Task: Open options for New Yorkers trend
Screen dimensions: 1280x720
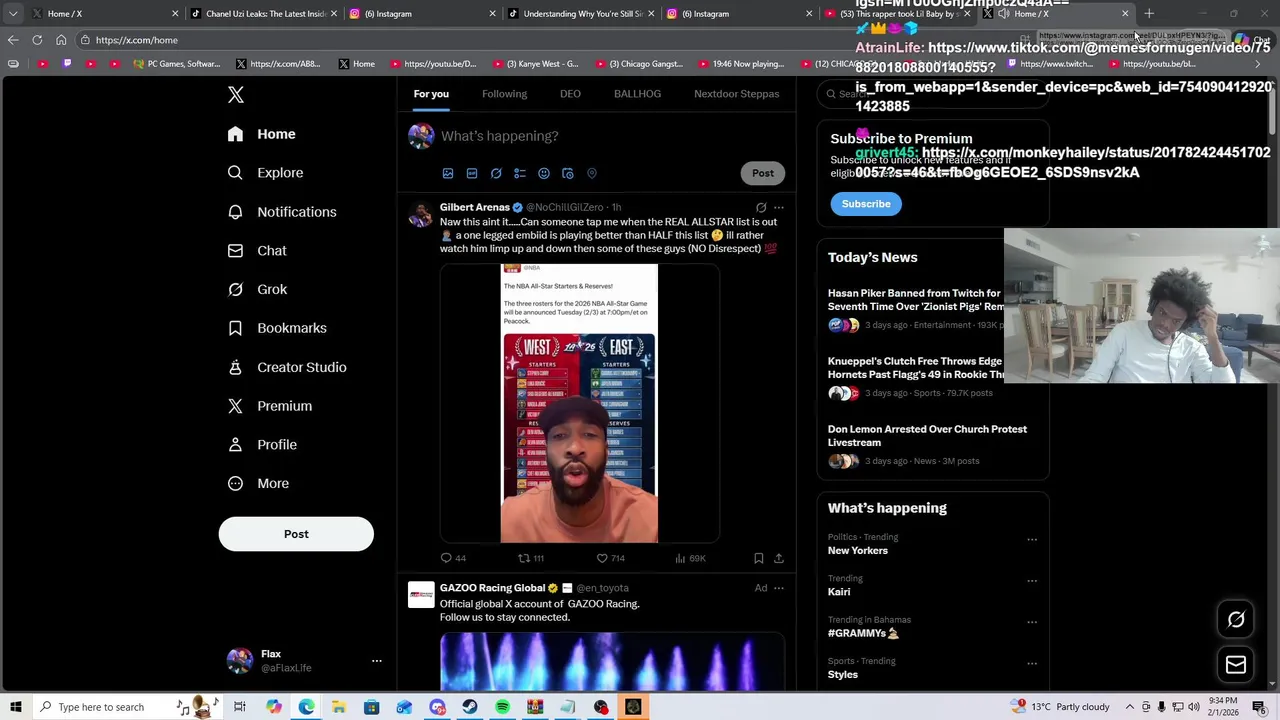Action: point(1032,540)
